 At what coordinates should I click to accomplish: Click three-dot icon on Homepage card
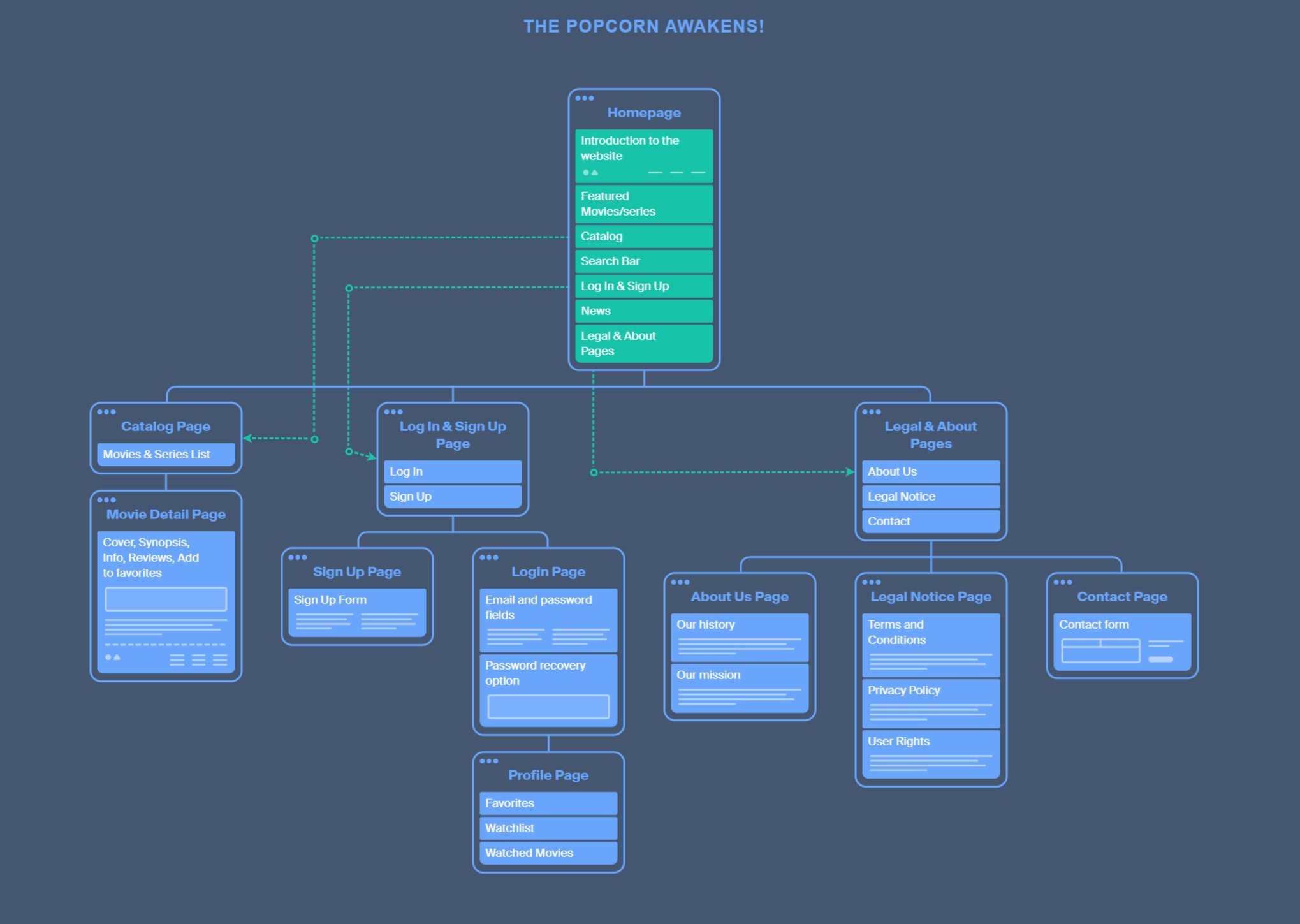[x=585, y=98]
